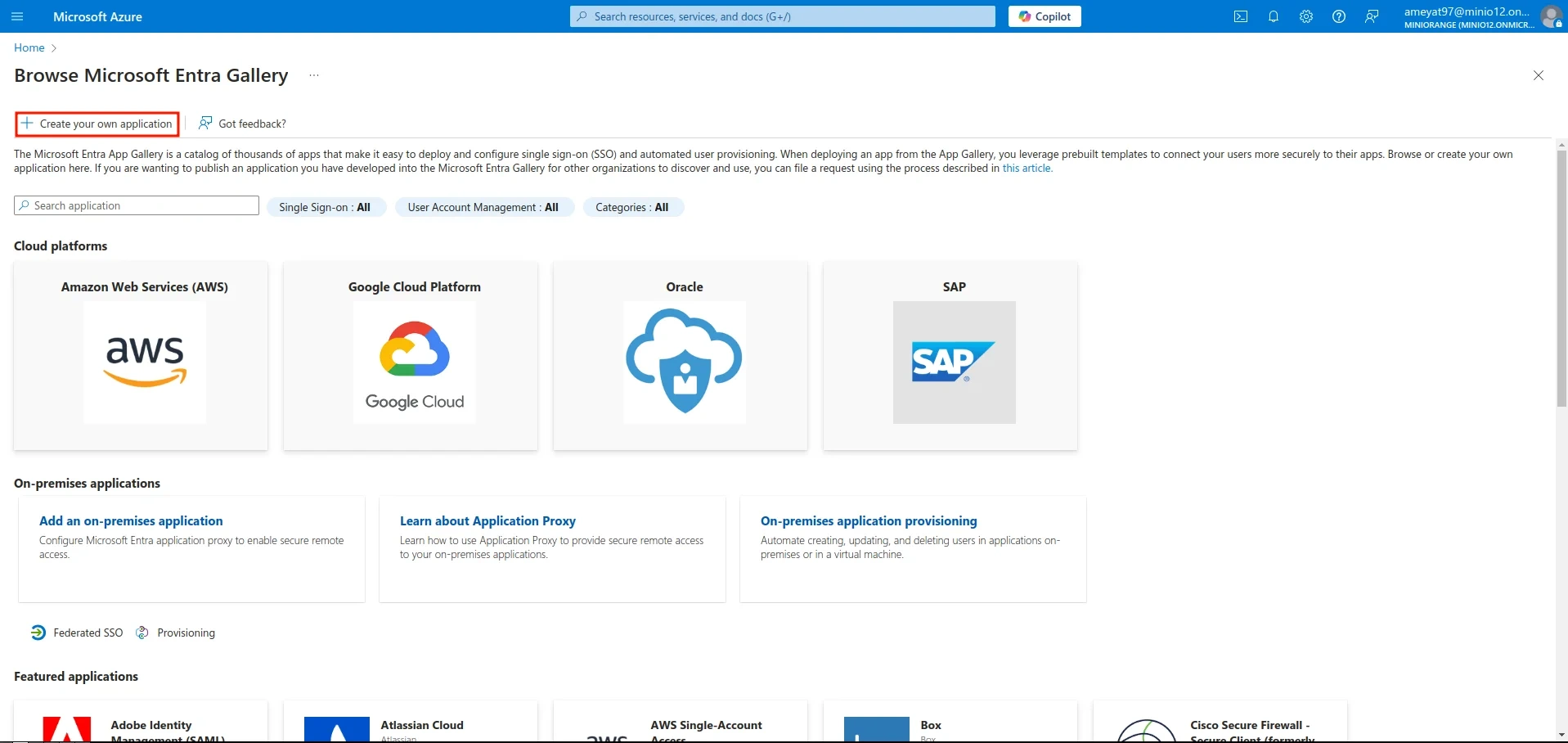Open this article link in the description
Viewport: 1568px width, 743px height.
pos(1027,168)
